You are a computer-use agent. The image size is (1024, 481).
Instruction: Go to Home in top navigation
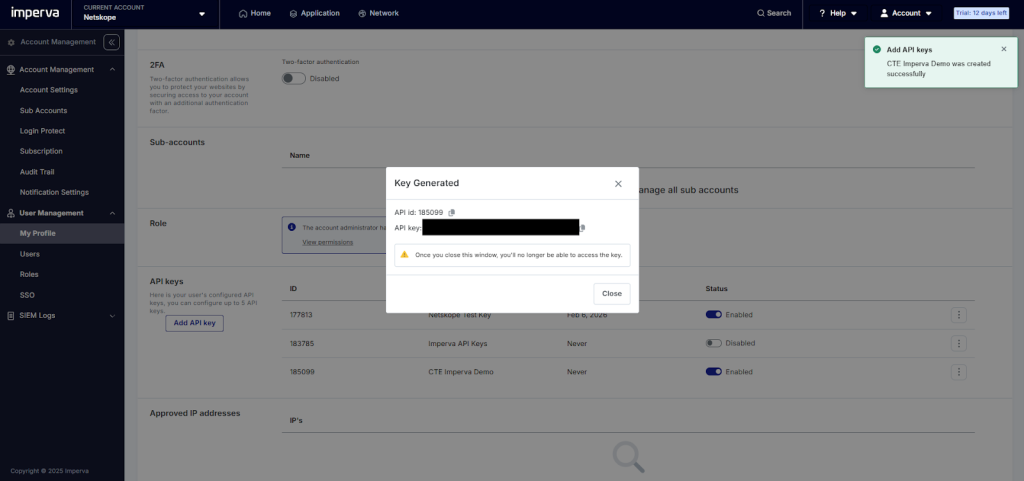(255, 13)
